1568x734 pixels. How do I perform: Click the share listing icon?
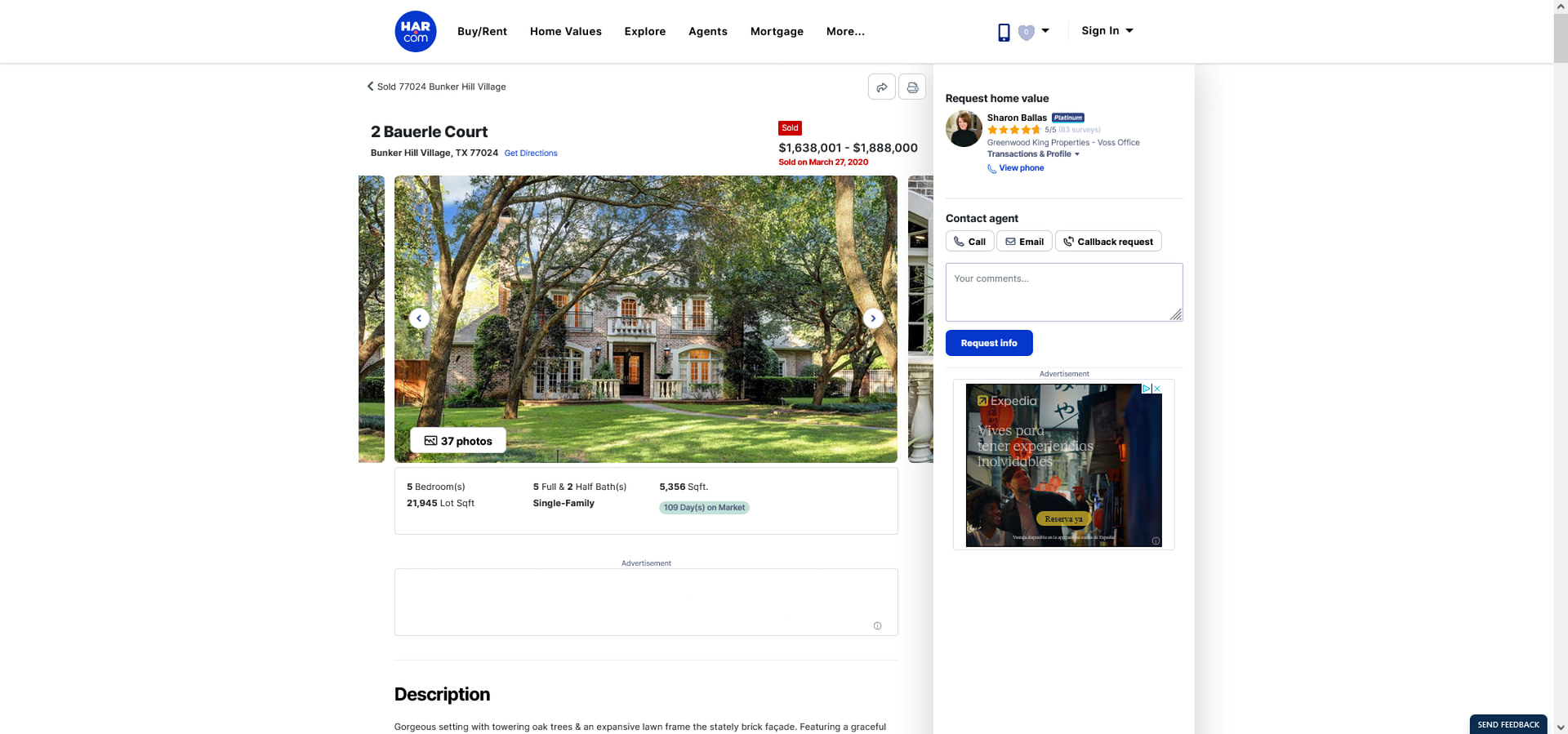[x=882, y=87]
